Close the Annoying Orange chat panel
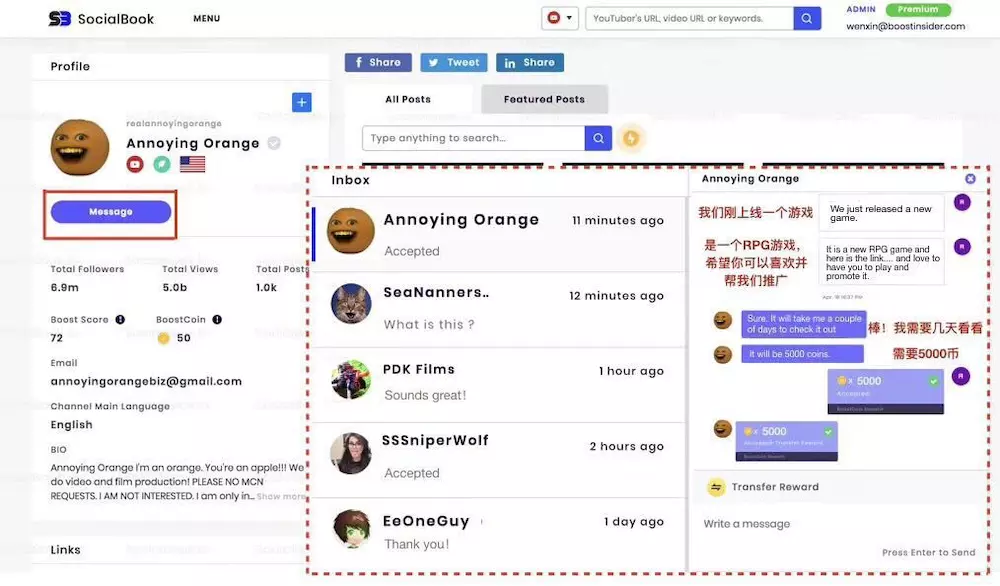 tap(970, 179)
